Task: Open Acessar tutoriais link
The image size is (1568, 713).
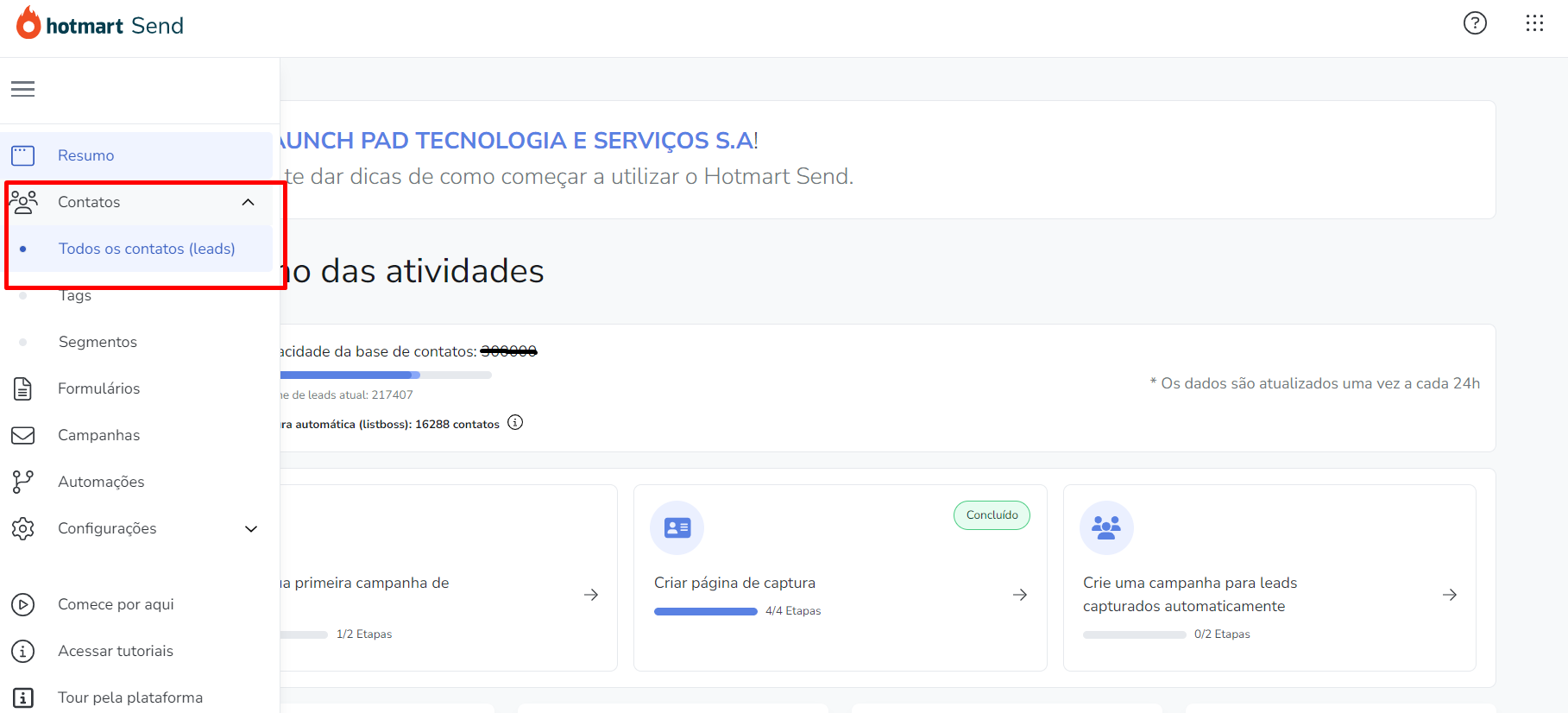Action: (x=116, y=651)
